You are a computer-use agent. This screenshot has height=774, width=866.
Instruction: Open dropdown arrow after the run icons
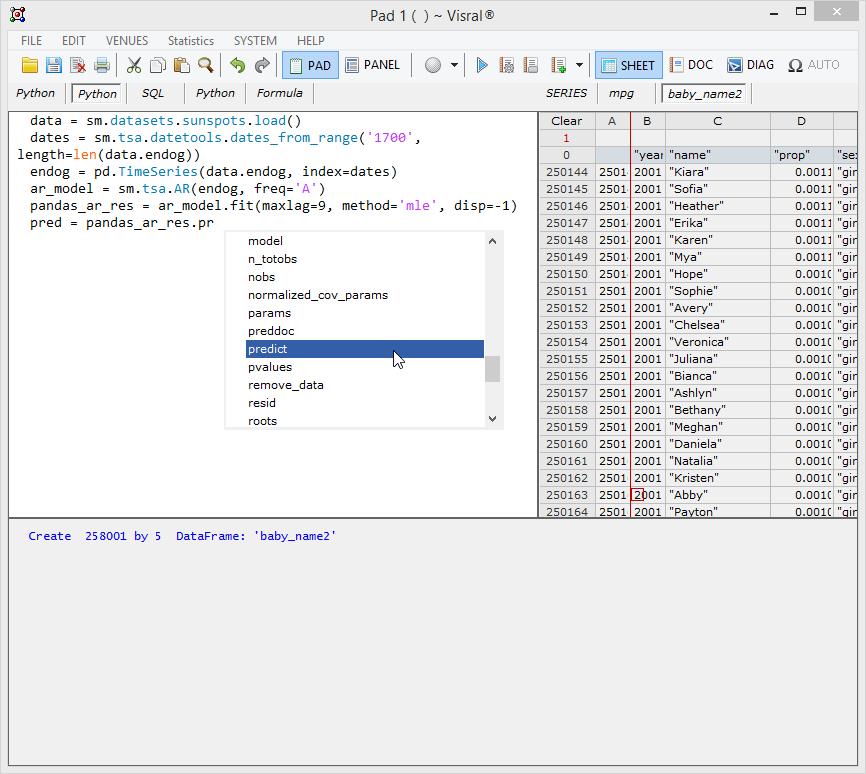click(579, 66)
